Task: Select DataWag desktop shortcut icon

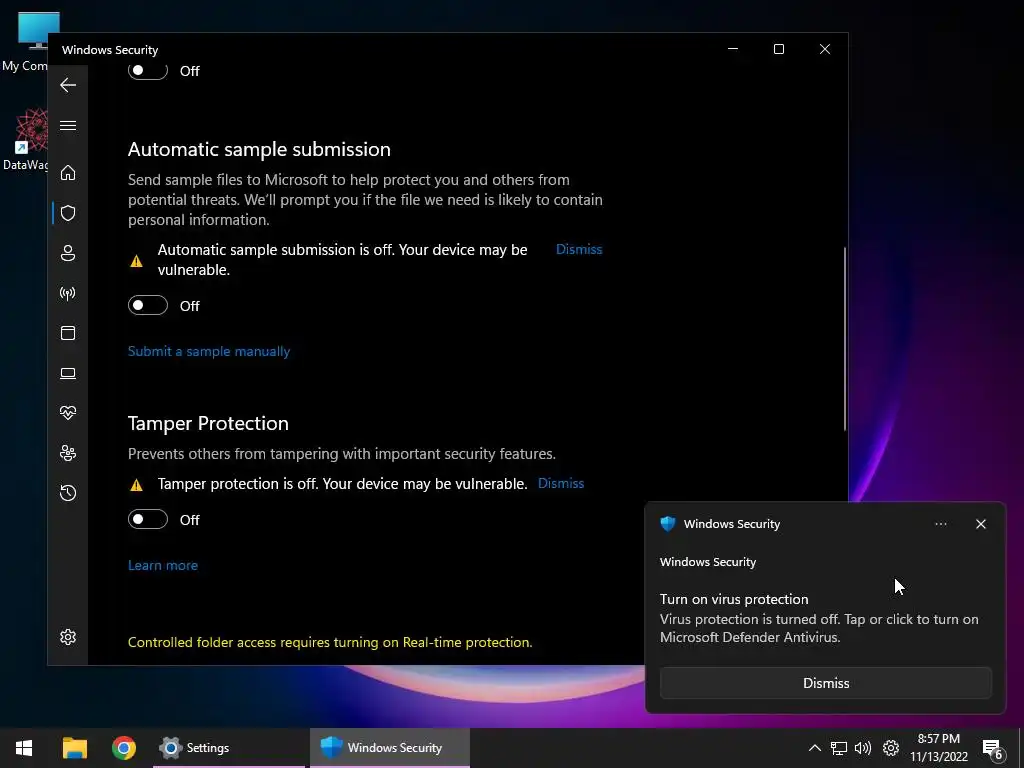Action: point(26,140)
